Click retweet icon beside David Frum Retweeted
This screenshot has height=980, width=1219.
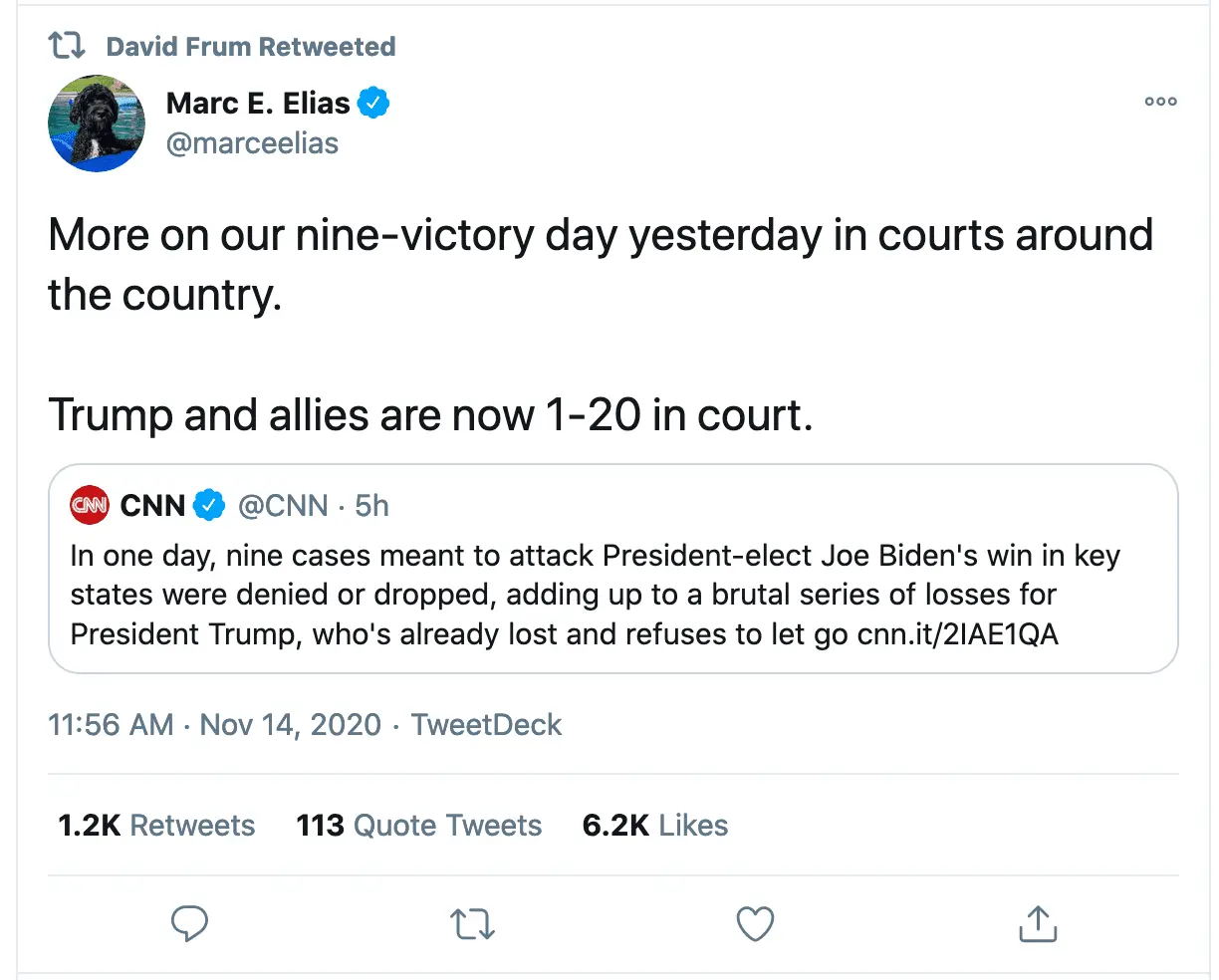[x=68, y=46]
